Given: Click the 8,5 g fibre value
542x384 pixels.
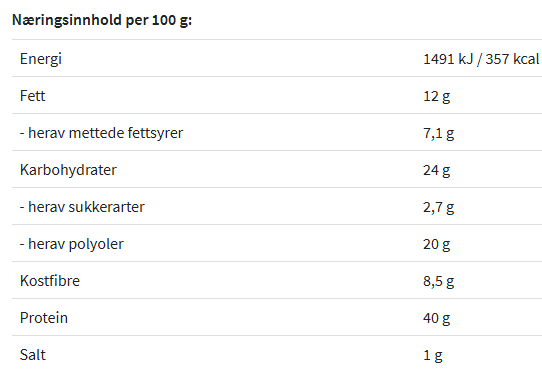Looking at the screenshot, I should (x=439, y=281).
